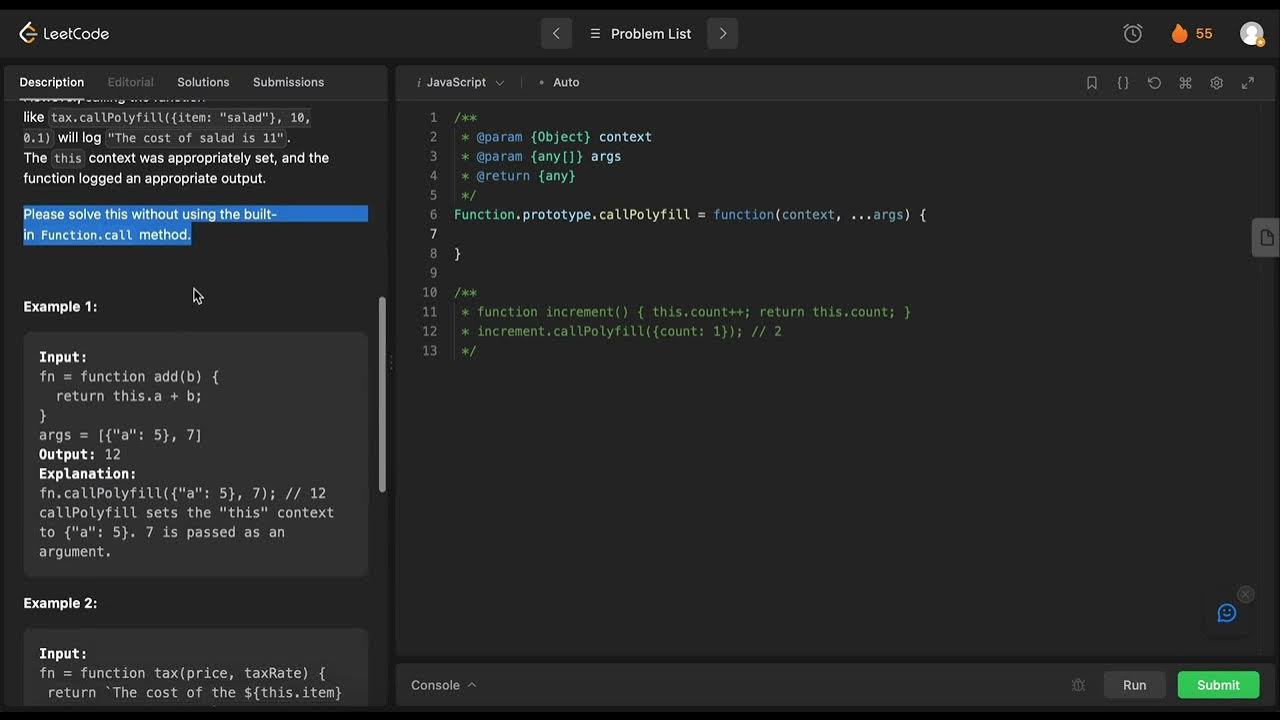Image resolution: width=1280 pixels, height=720 pixels.
Task: Click the debugger bug icon
Action: 1078,685
